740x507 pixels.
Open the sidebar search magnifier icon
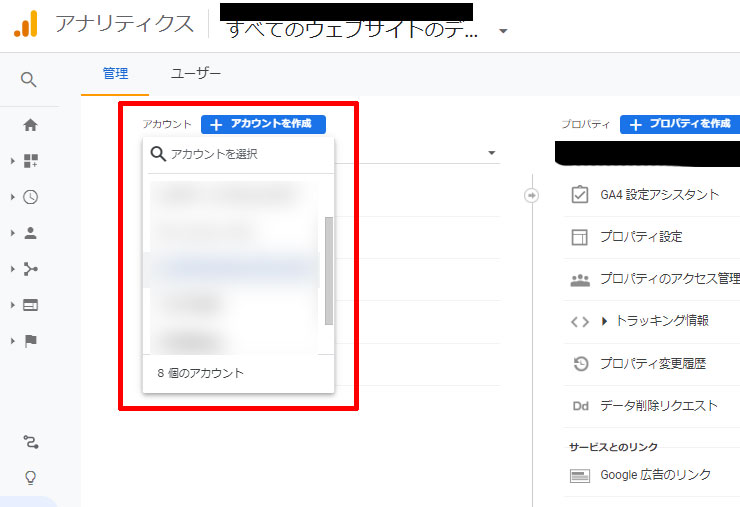[28, 79]
